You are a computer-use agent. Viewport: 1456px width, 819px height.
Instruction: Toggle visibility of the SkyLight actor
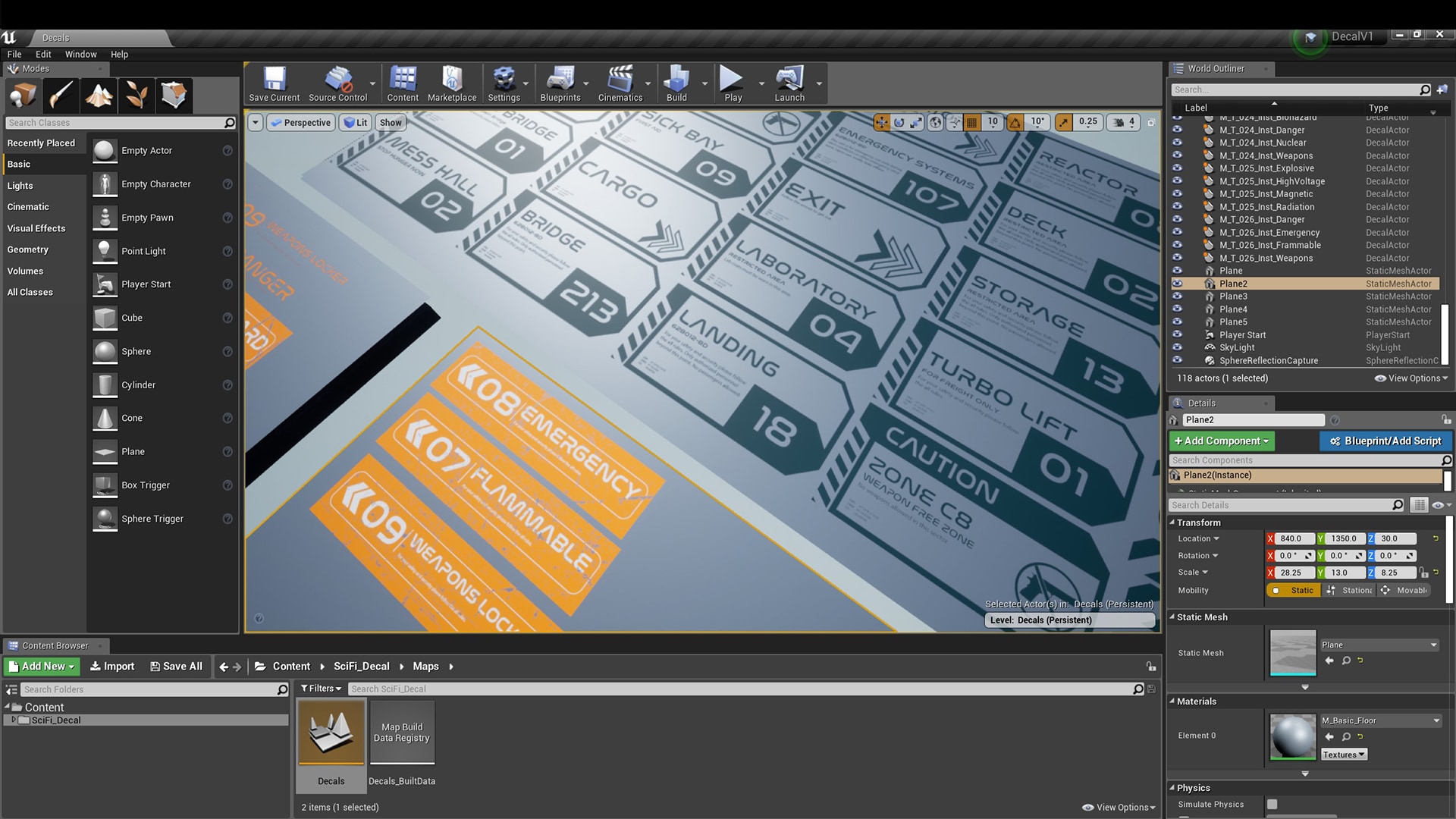(1178, 347)
